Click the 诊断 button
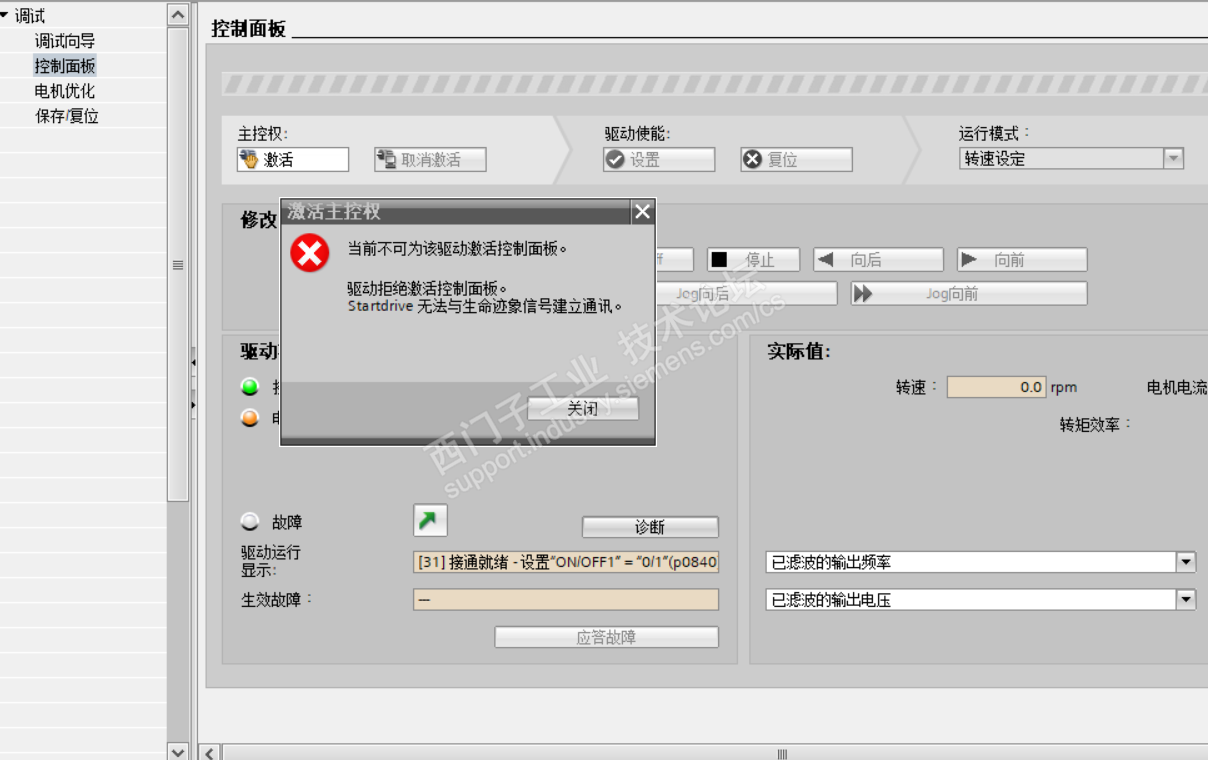1208x760 pixels. pyautogui.click(x=650, y=527)
